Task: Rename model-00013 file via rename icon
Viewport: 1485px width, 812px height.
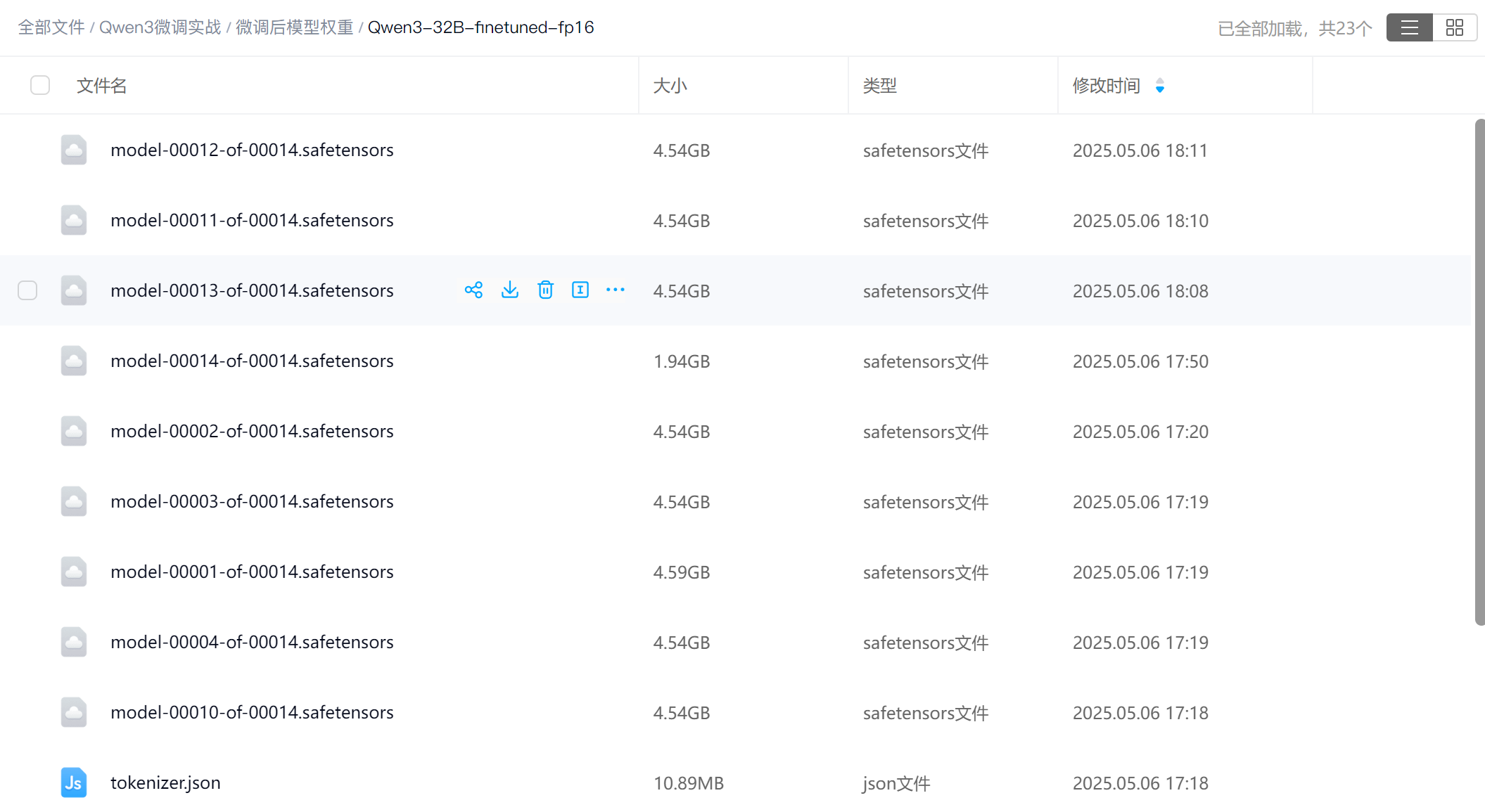Action: point(580,290)
